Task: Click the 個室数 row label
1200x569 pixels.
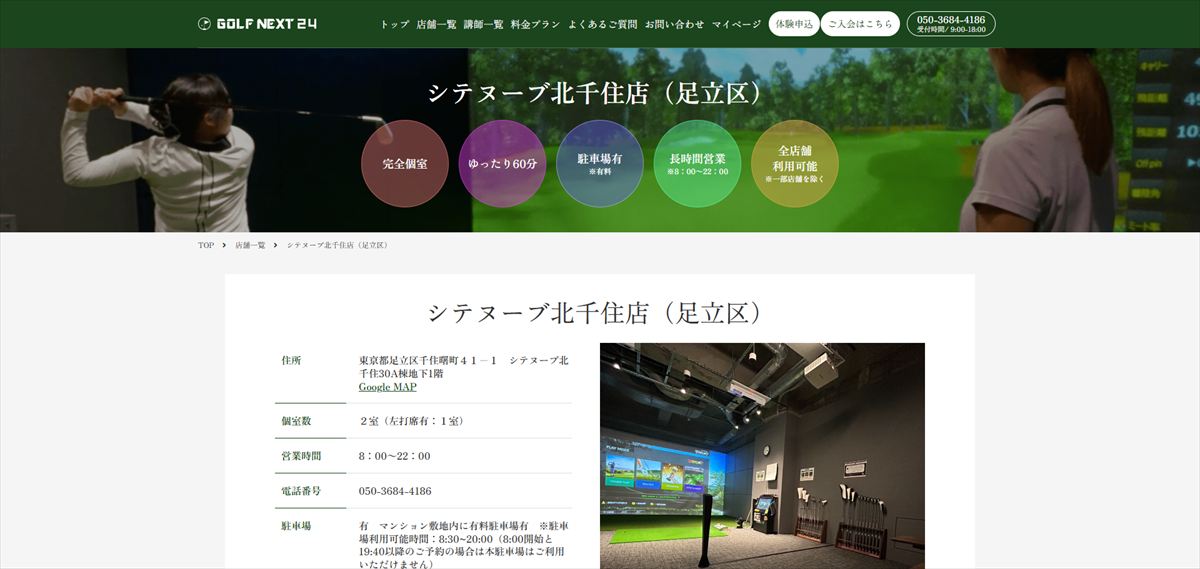Action: click(296, 421)
